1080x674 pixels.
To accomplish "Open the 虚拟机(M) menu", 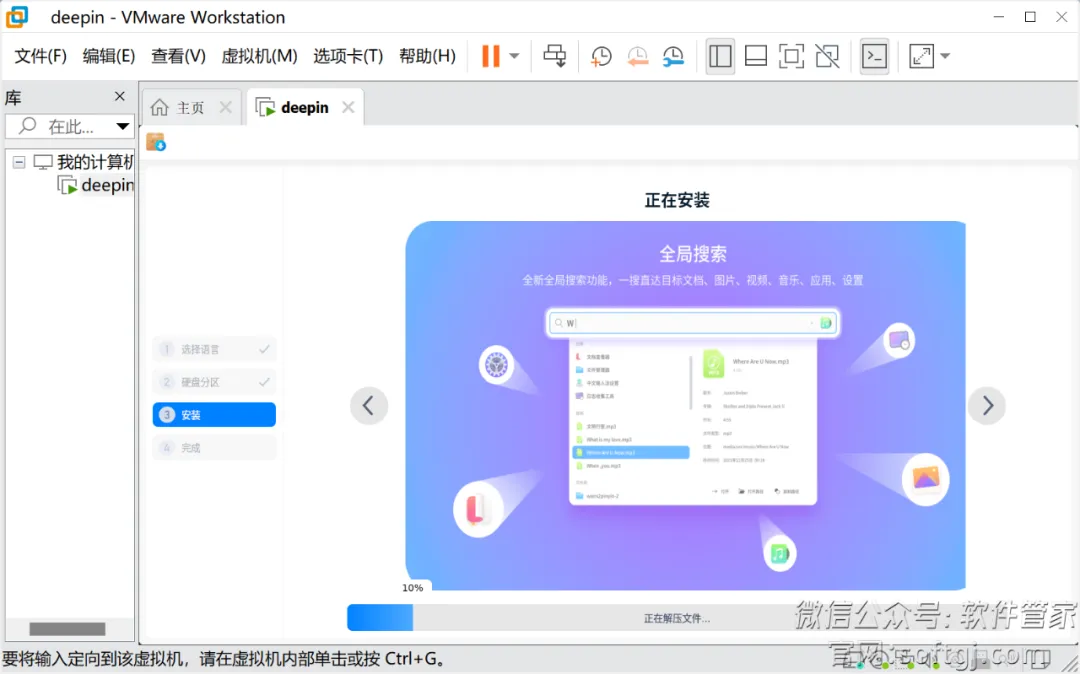I will click(259, 56).
